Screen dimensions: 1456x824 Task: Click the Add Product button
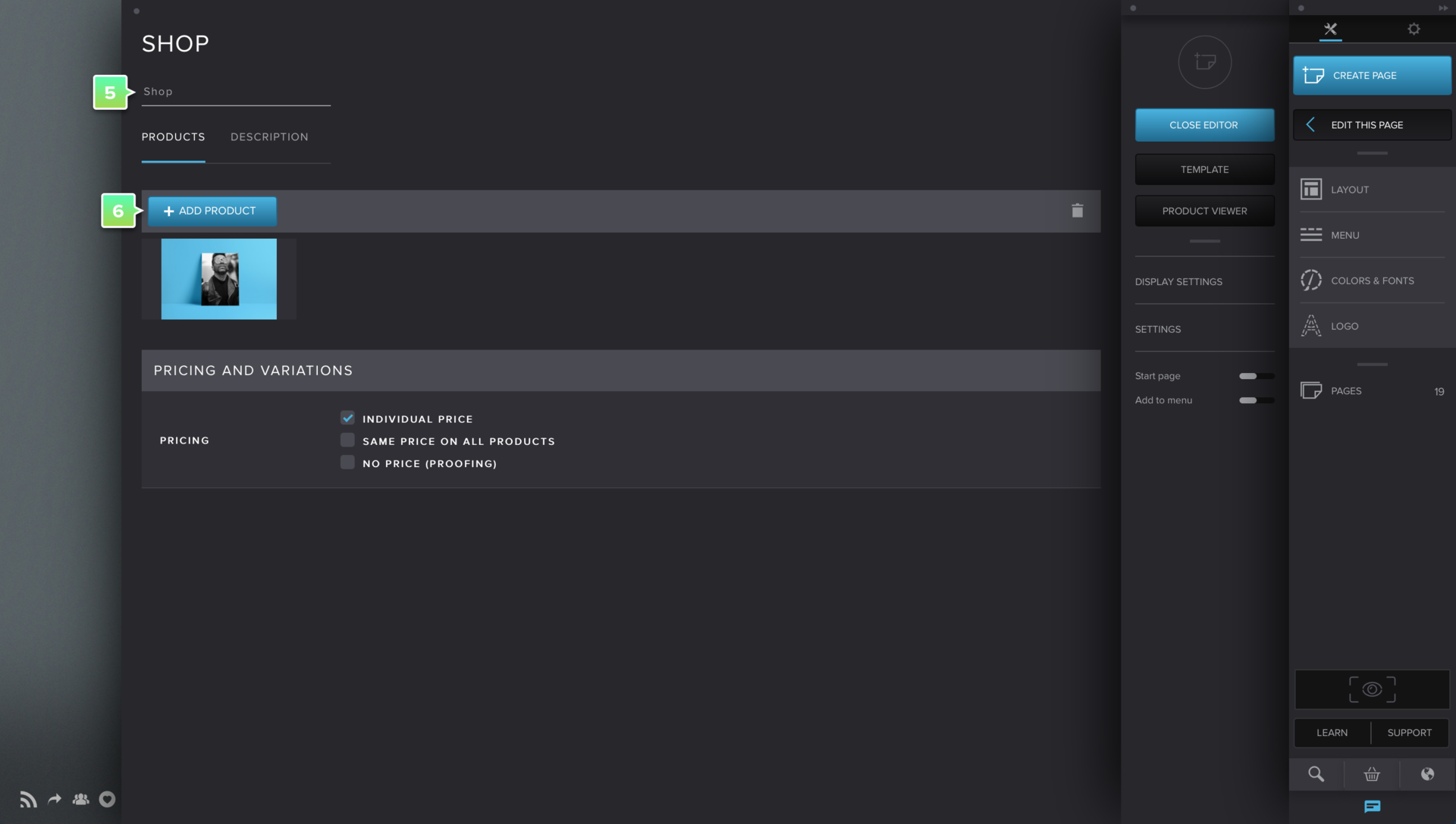click(212, 211)
